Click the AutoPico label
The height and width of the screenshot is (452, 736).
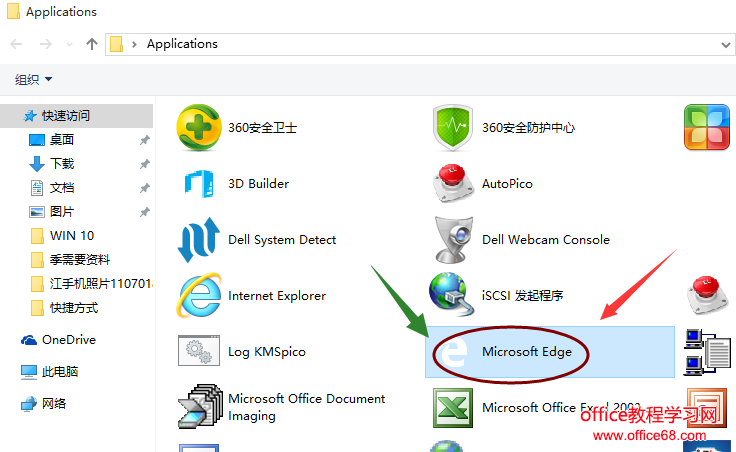pos(507,184)
